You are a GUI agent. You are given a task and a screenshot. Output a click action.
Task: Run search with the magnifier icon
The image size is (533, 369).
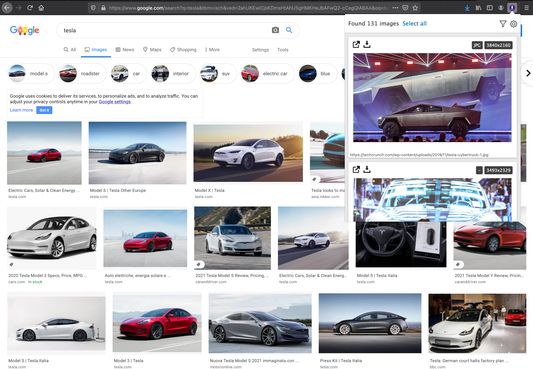(289, 30)
